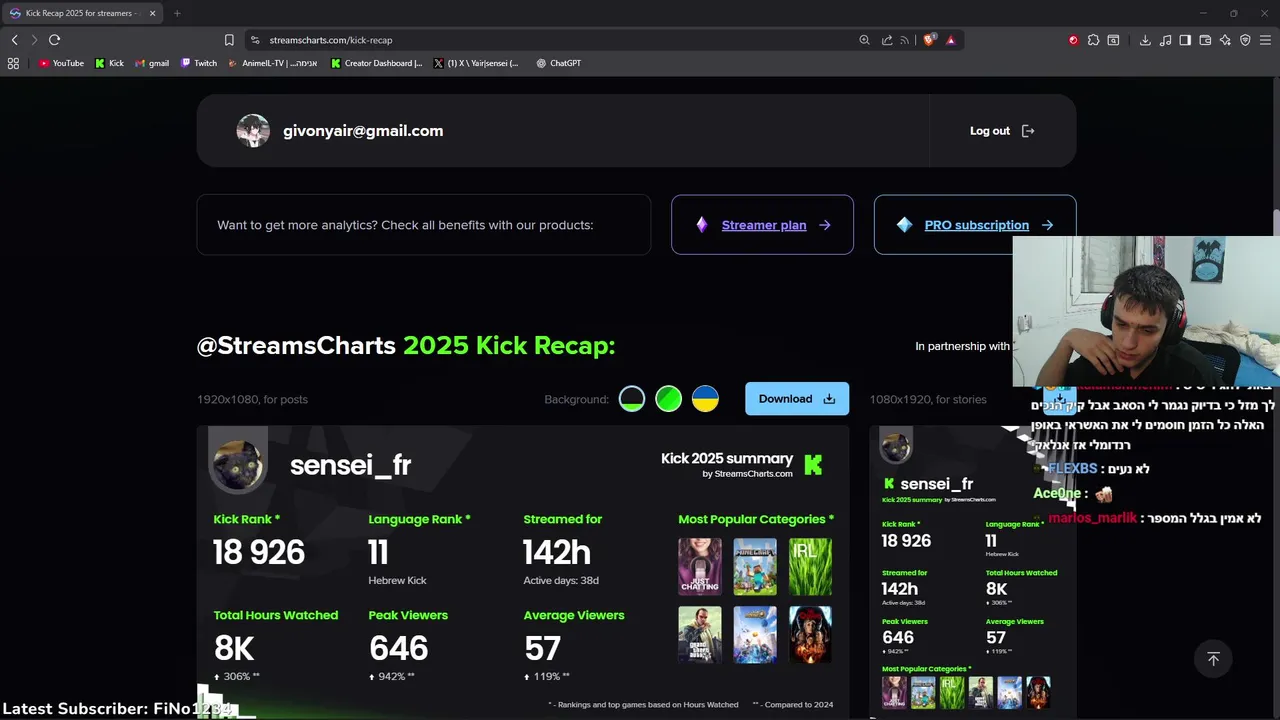Close the Kick Recap 2025 tab
Image resolution: width=1280 pixels, height=720 pixels.
pos(153,13)
